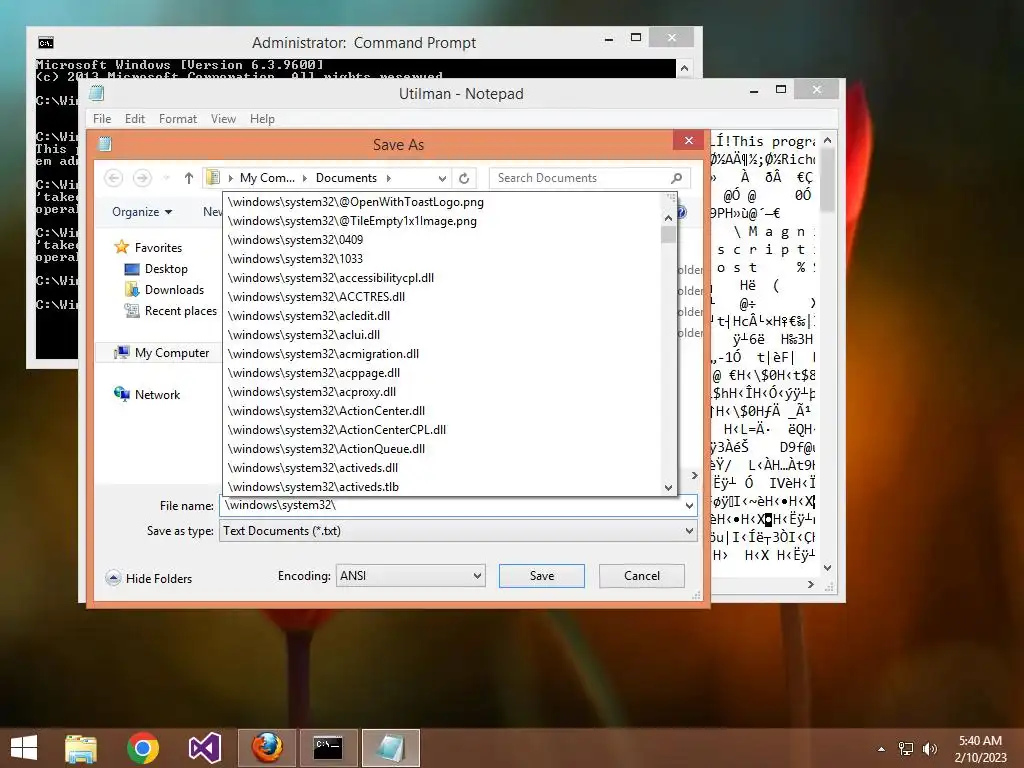Image resolution: width=1024 pixels, height=768 pixels.
Task: Click the Notepad title bar icon
Action: point(97,93)
